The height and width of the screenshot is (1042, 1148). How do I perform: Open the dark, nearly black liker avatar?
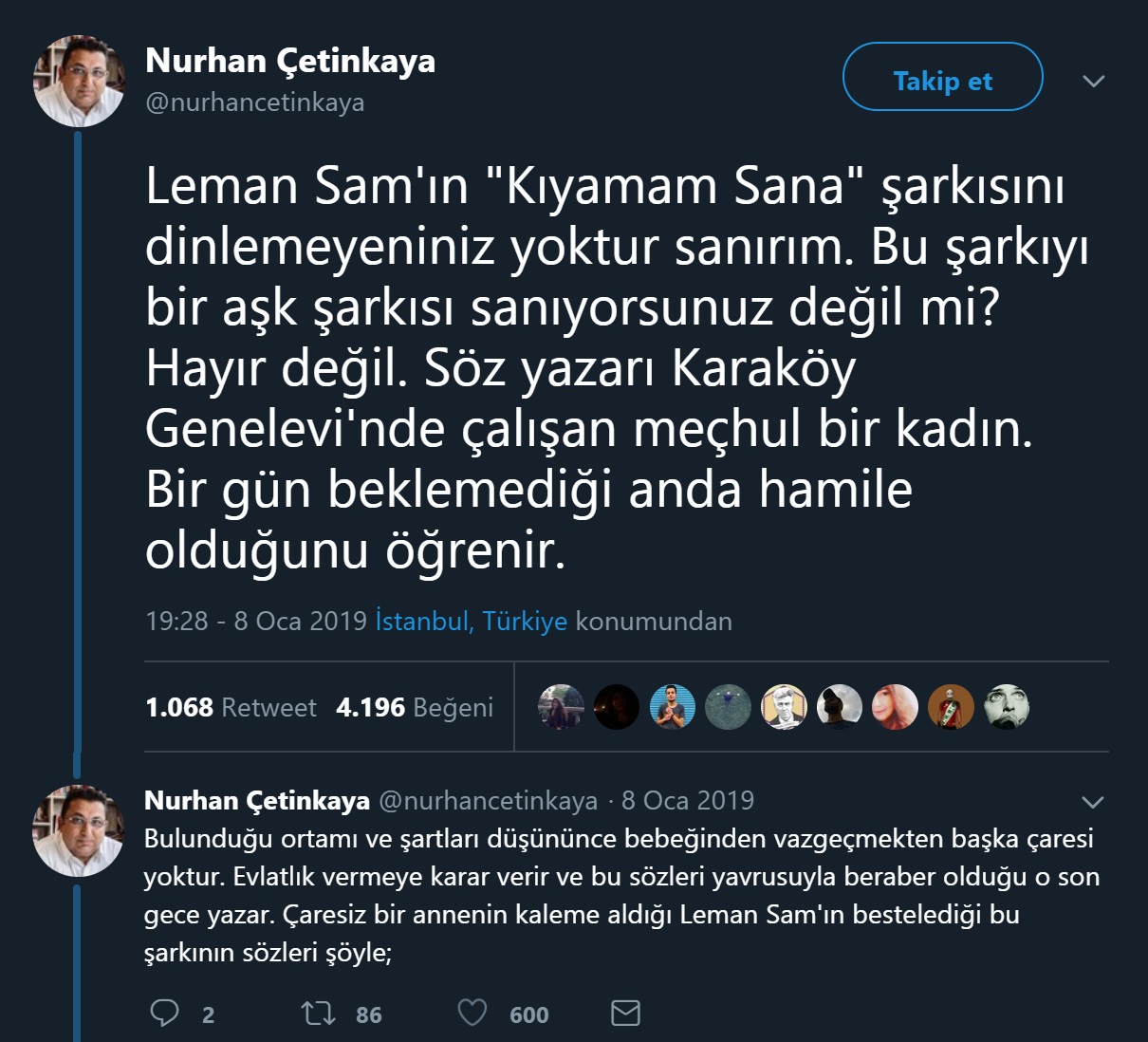pyautogui.click(x=617, y=707)
